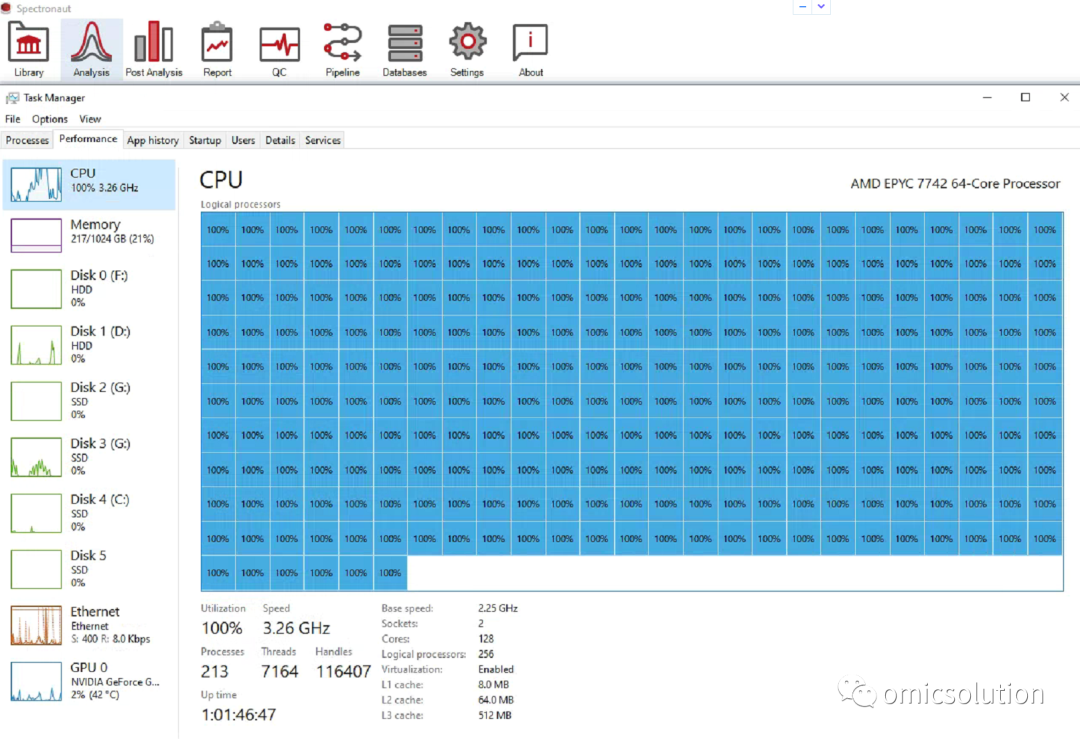
Task: Open the File menu in Task Manager
Action: click(x=12, y=119)
